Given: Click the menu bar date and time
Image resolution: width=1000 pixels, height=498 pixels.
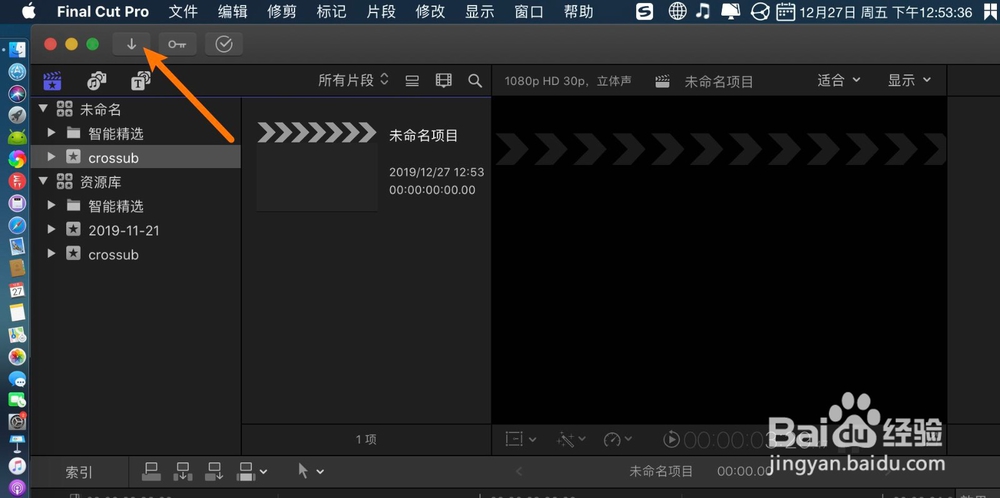Looking at the screenshot, I should [886, 11].
